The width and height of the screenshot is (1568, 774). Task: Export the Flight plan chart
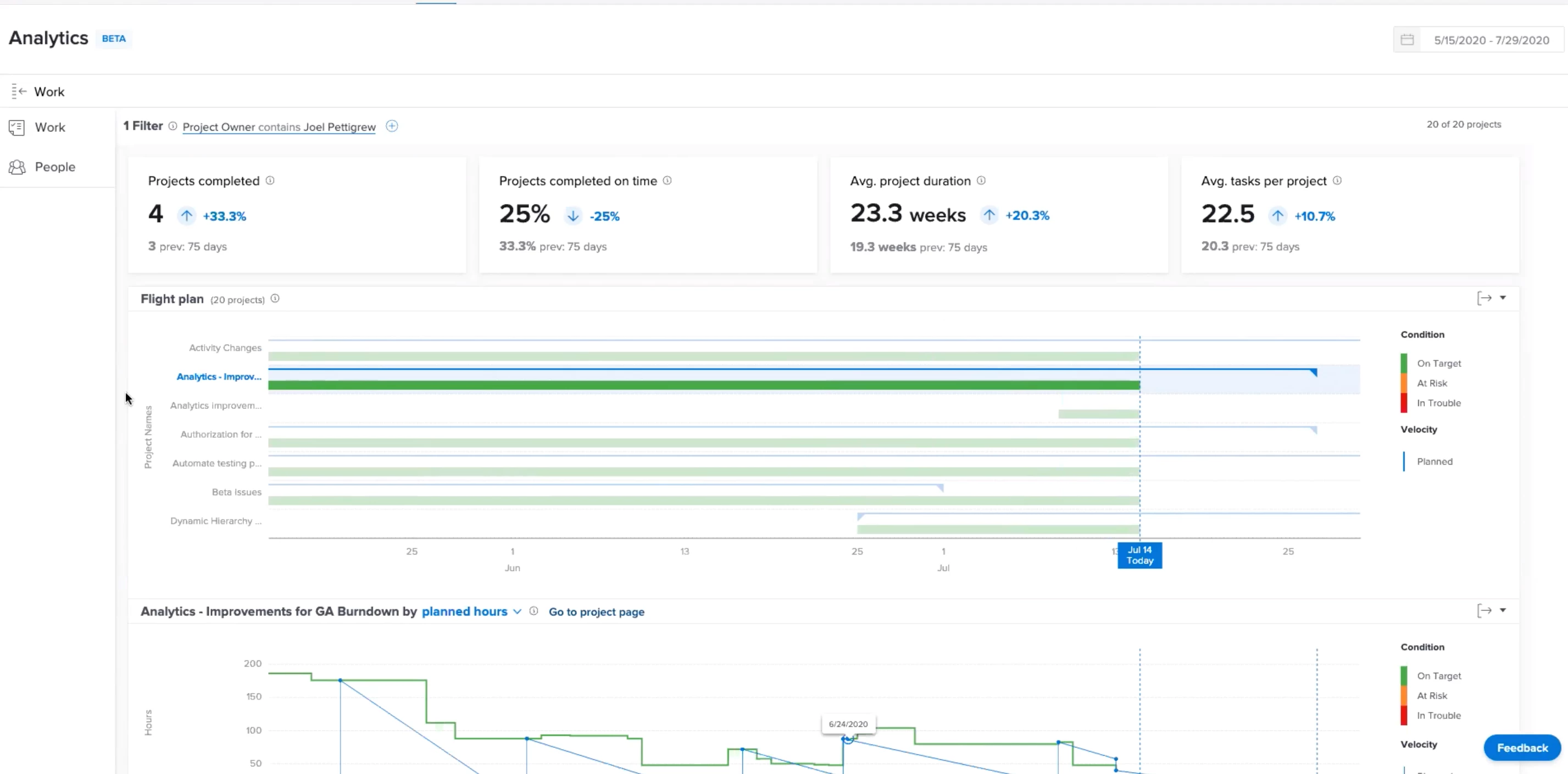tap(1484, 298)
